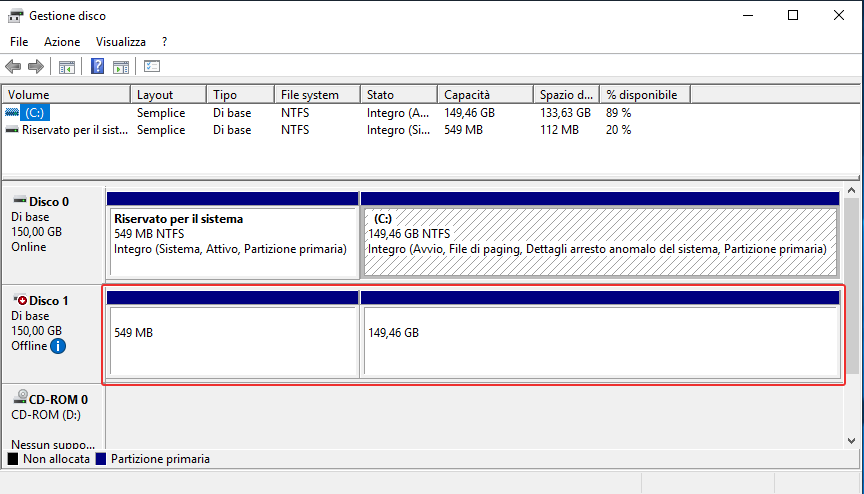Image resolution: width=864 pixels, height=494 pixels.
Task: Open the ? help menu
Action: 164,42
